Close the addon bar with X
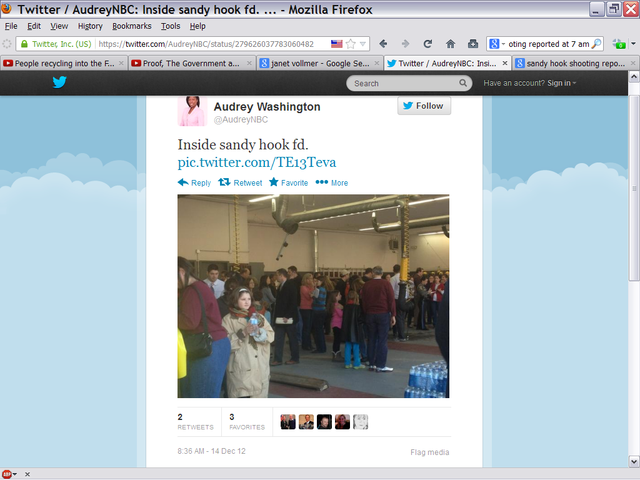640x480 pixels. [x=27, y=474]
